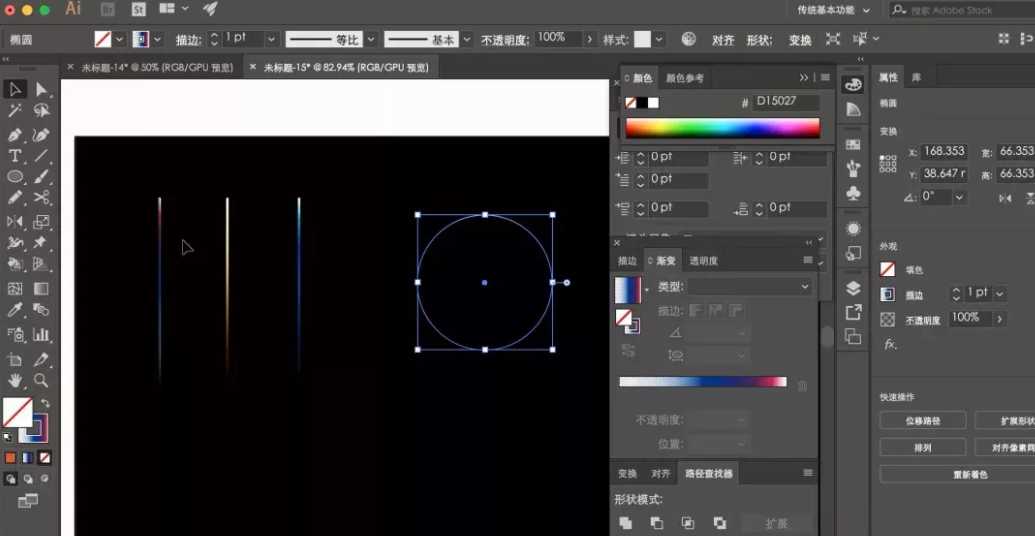Select the Eyedropper tool
Image resolution: width=1035 pixels, height=536 pixels.
tap(15, 310)
